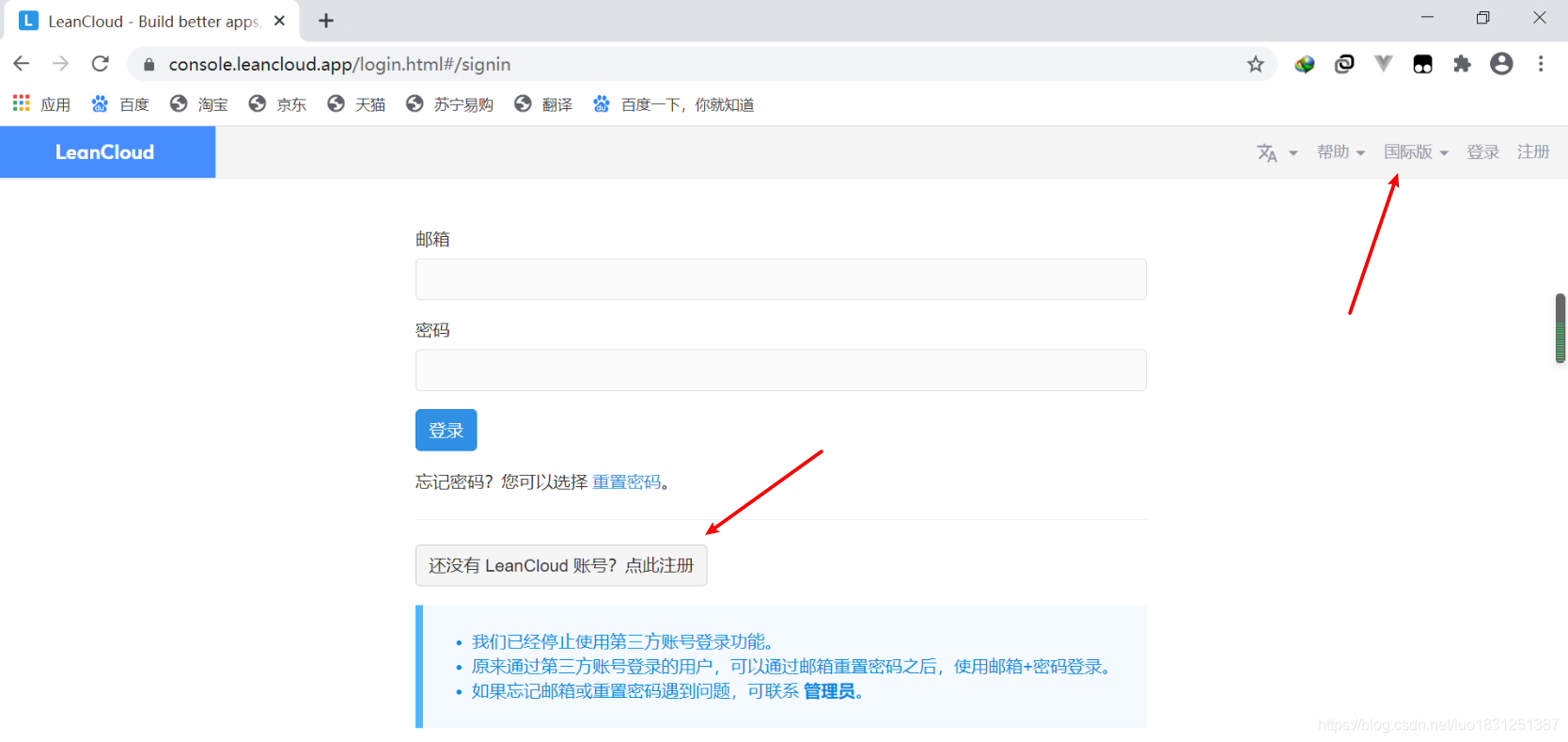1568x742 pixels.
Task: Open Chrome's three-dot menu
Action: tap(1541, 64)
